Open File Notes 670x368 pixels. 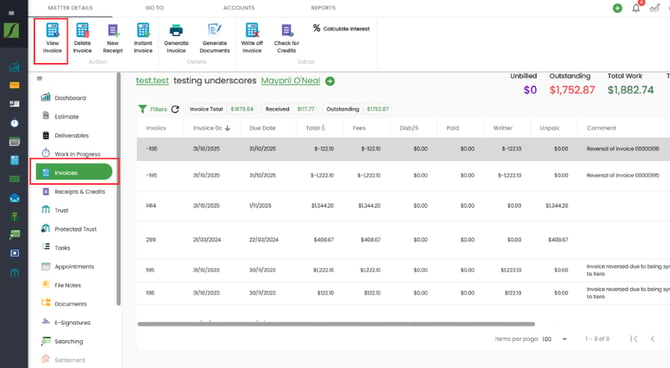click(62, 285)
